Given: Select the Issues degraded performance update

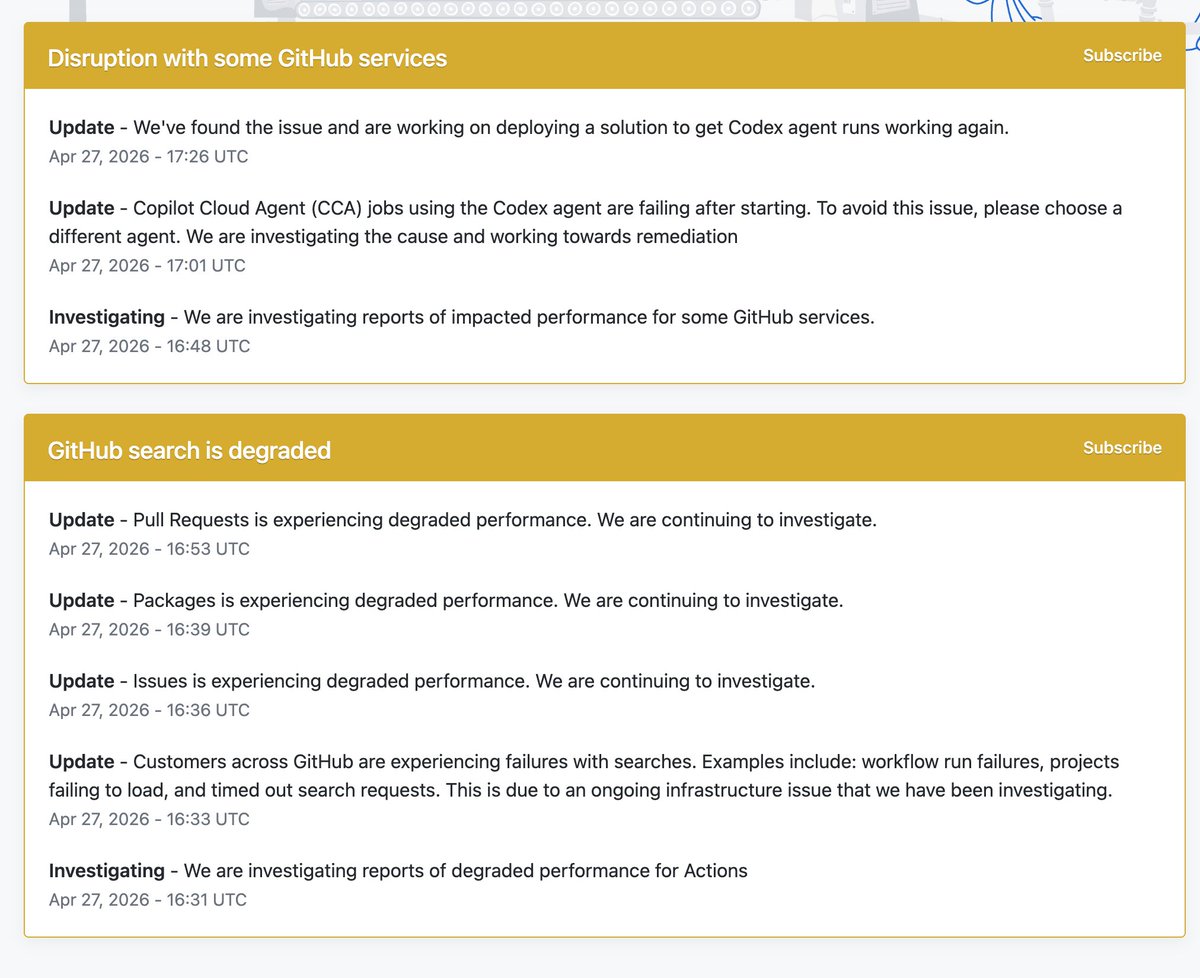Looking at the screenshot, I should (x=432, y=681).
